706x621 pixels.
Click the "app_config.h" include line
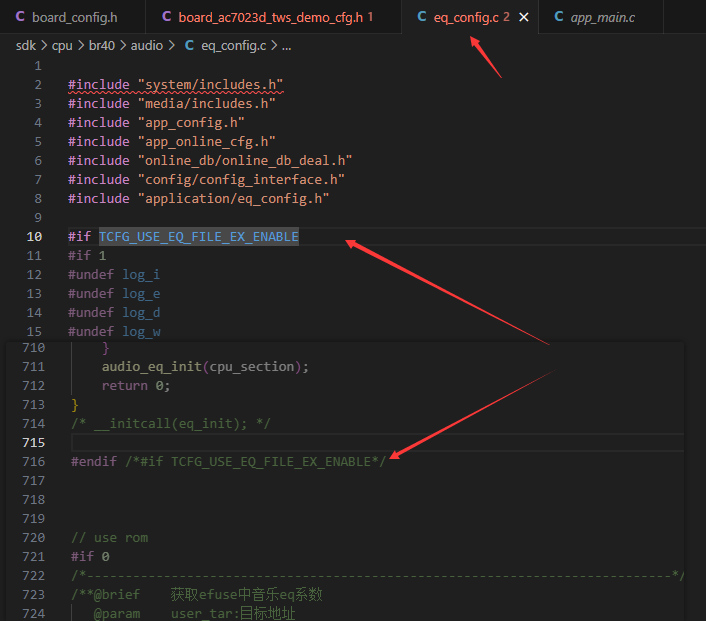[x=156, y=122]
